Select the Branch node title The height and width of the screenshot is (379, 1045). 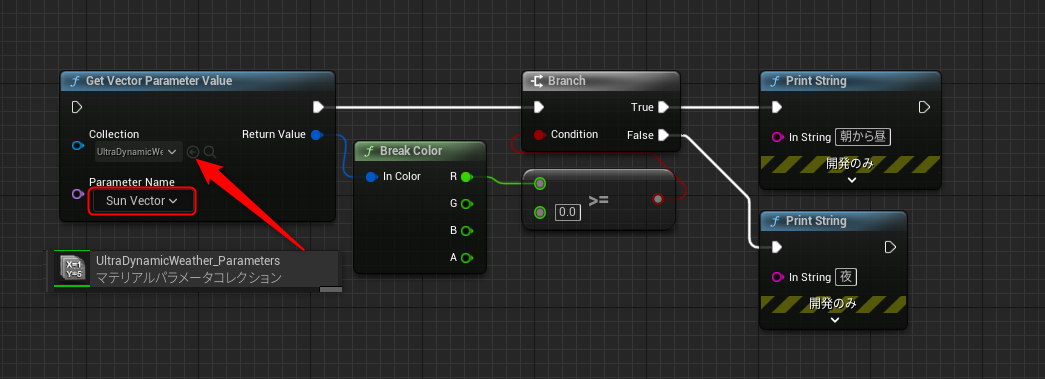click(x=566, y=81)
